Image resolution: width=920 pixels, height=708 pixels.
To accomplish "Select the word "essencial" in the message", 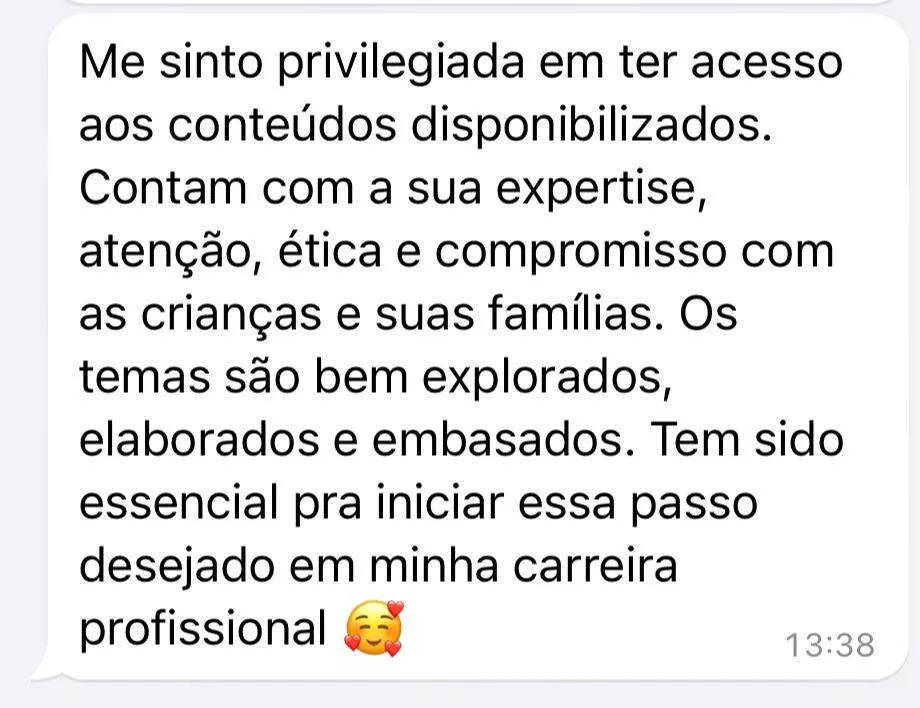I will point(179,503).
